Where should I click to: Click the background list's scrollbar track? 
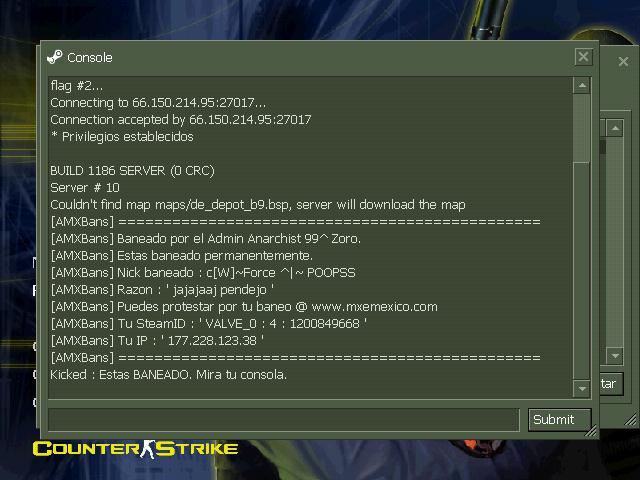click(x=615, y=241)
